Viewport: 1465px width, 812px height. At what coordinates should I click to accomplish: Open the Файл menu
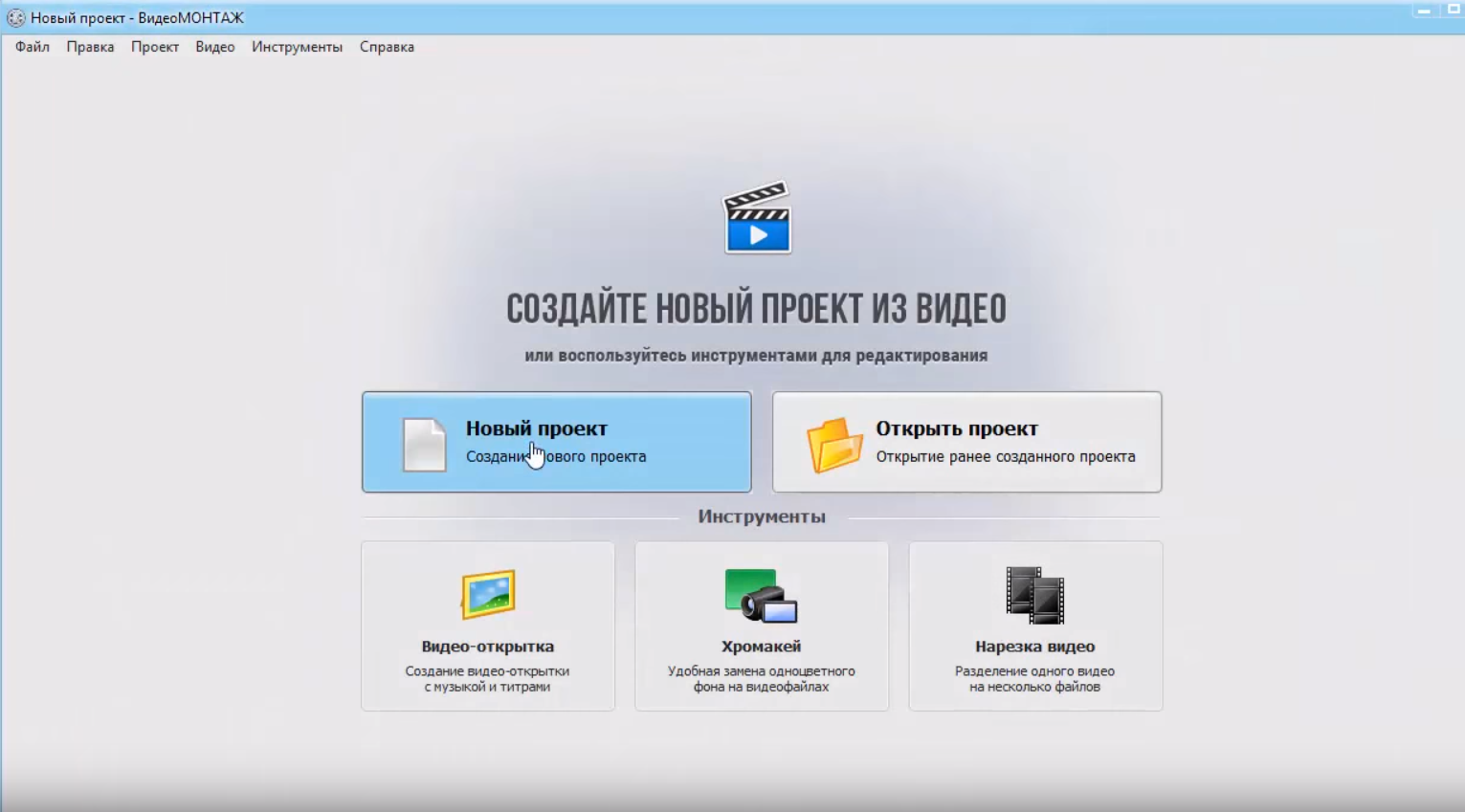(33, 47)
